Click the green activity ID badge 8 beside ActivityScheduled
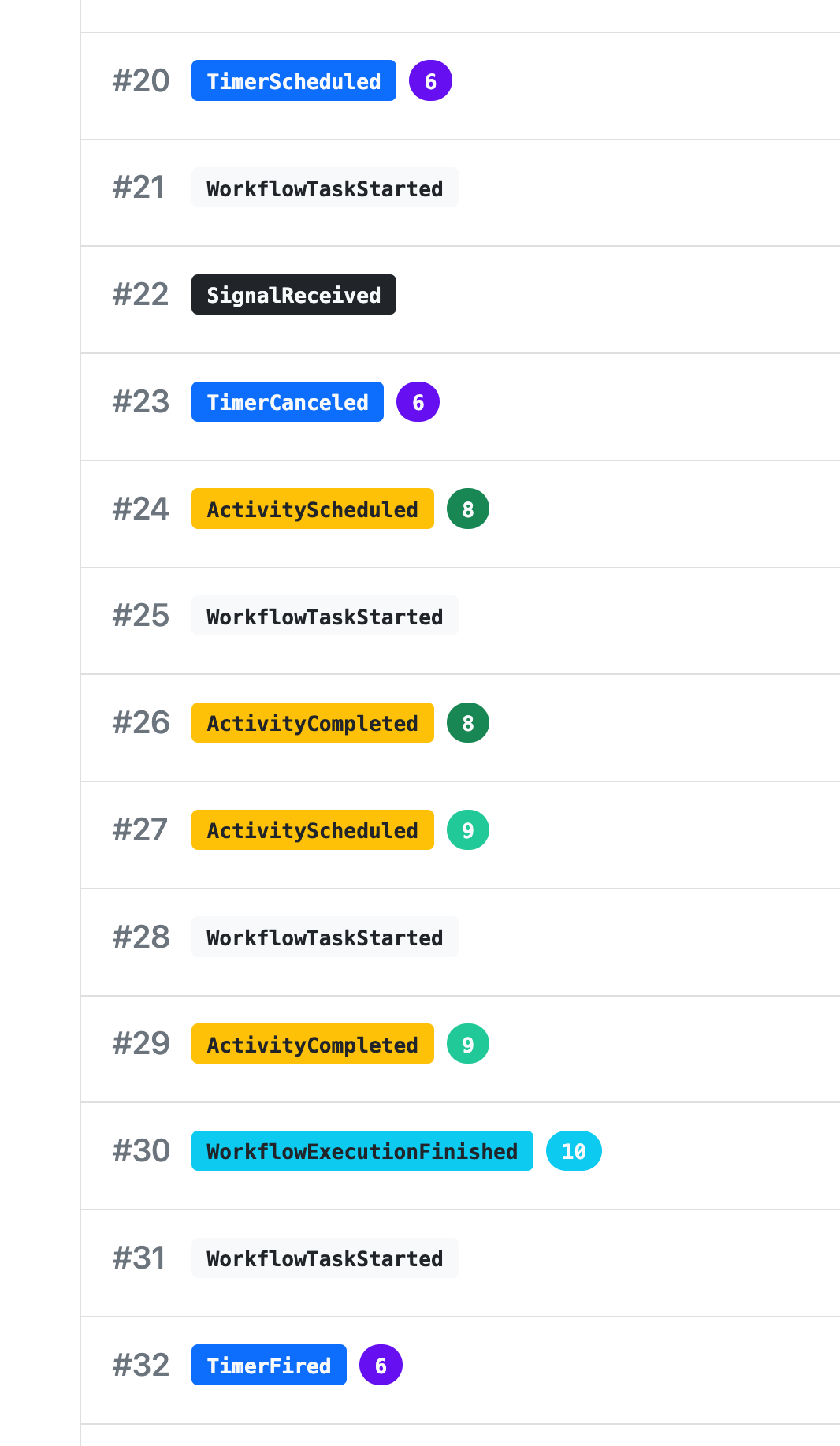 (469, 508)
